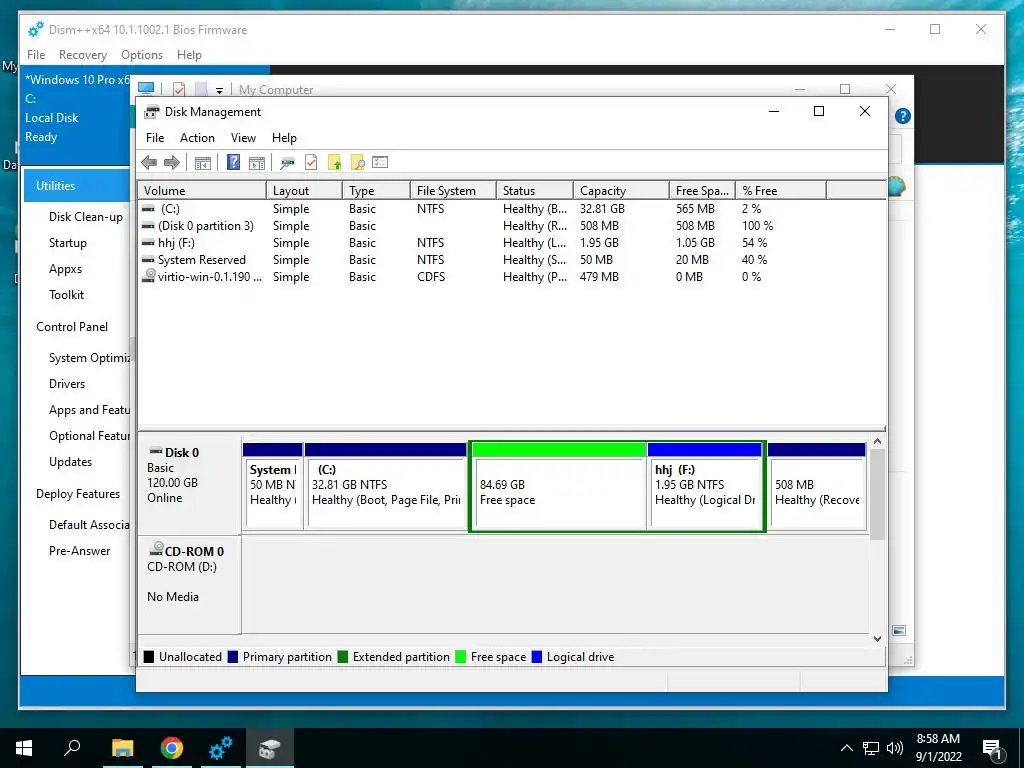
Task: Switch to Dism++ taskbar gears icon
Action: click(220, 748)
